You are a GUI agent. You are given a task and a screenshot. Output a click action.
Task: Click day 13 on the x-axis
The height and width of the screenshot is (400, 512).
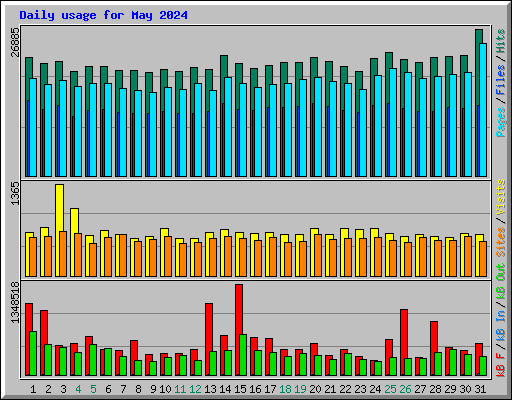tap(210, 389)
